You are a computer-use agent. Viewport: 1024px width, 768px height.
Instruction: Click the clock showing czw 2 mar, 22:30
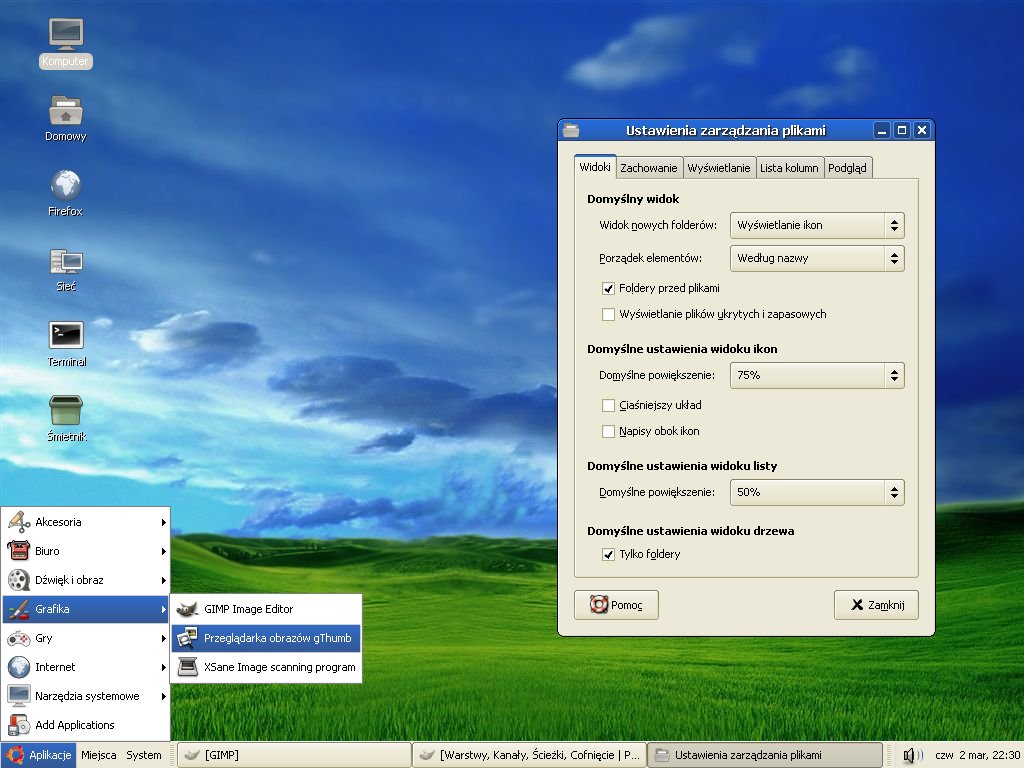coord(978,755)
